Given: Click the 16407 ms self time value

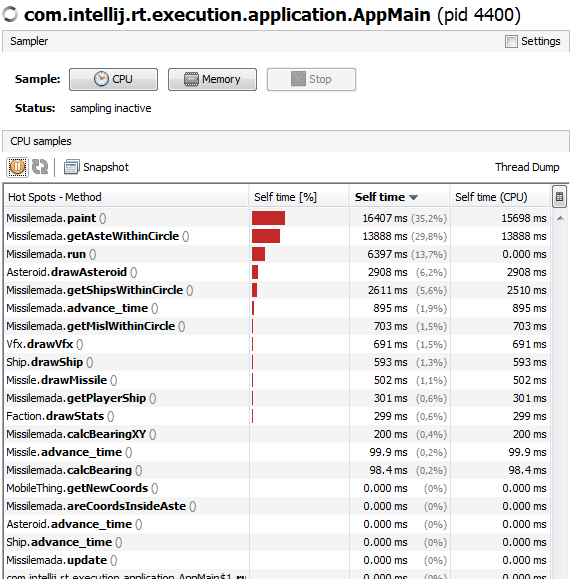Looking at the screenshot, I should click(x=385, y=218).
